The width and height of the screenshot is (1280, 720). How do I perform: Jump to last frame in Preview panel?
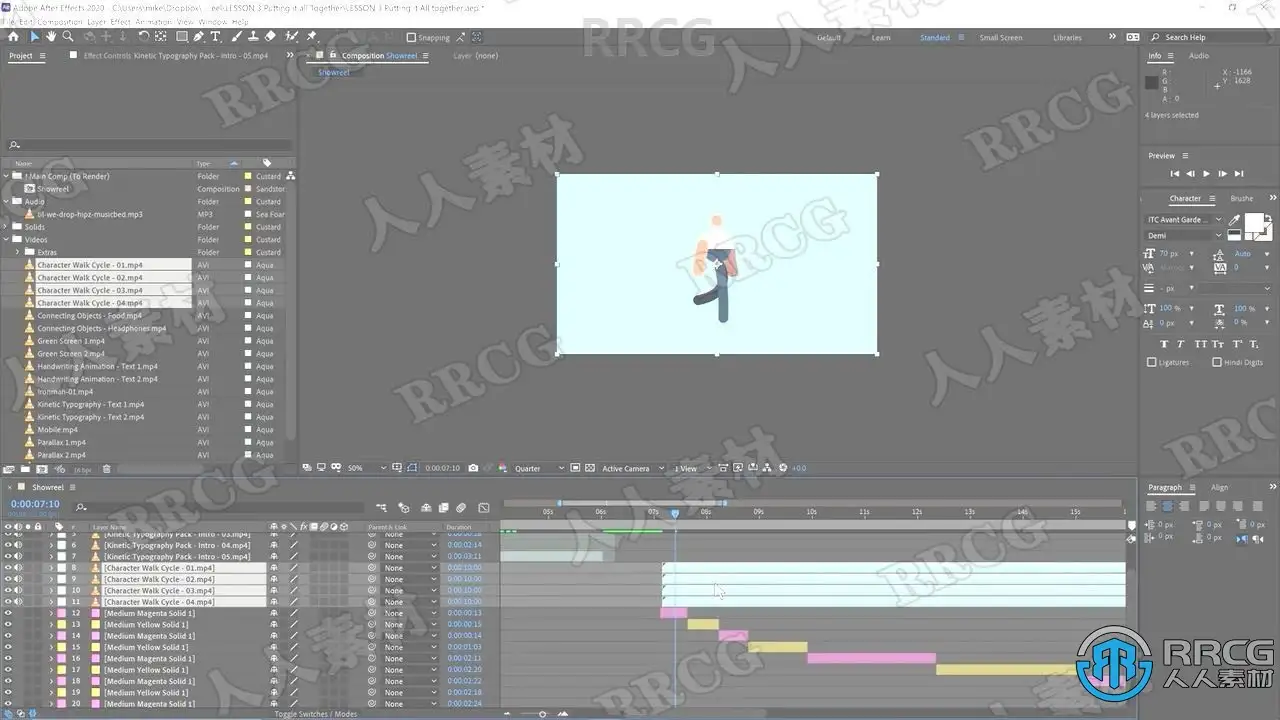[x=1240, y=174]
